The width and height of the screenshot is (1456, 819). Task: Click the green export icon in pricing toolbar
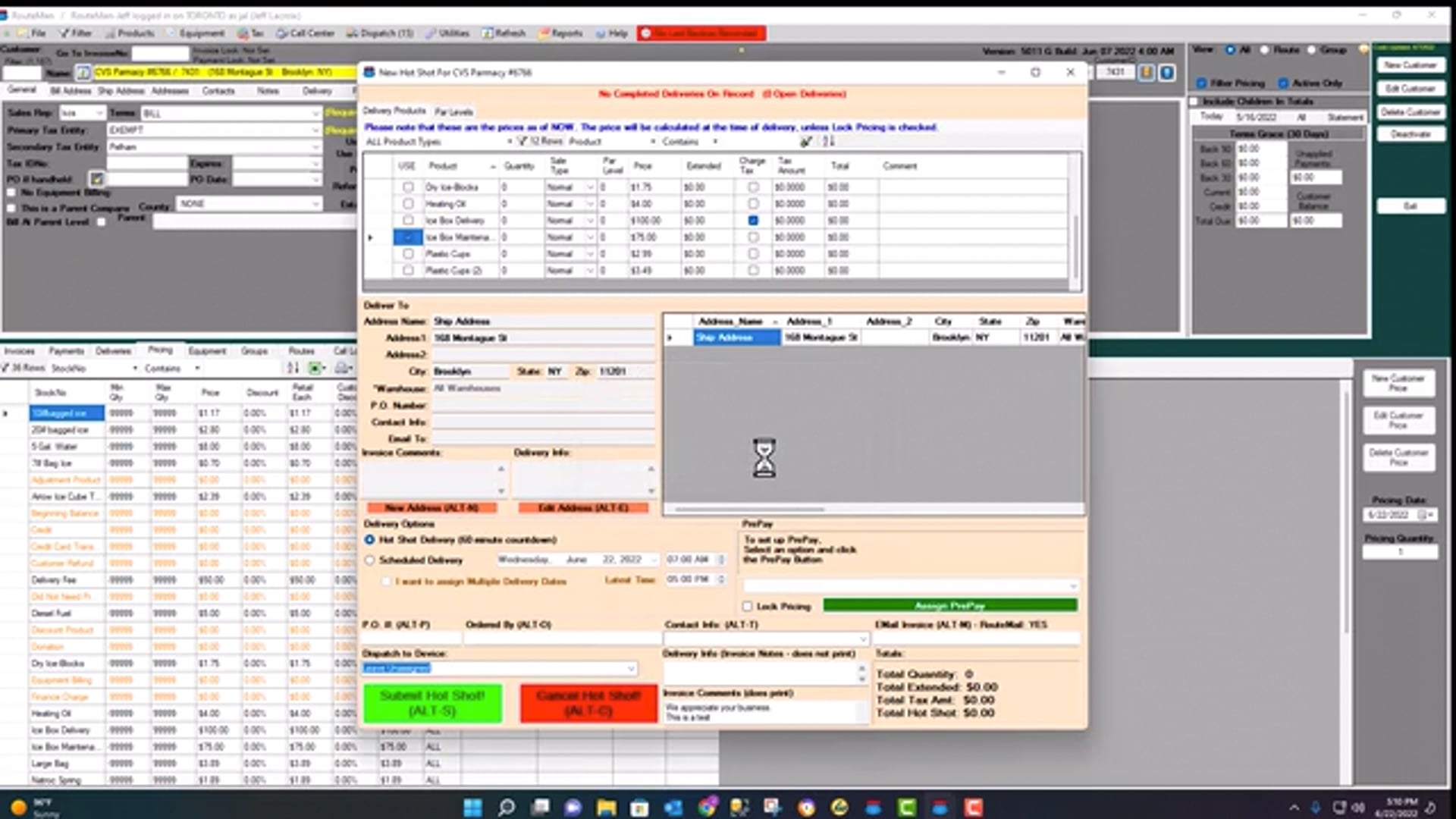pos(315,369)
